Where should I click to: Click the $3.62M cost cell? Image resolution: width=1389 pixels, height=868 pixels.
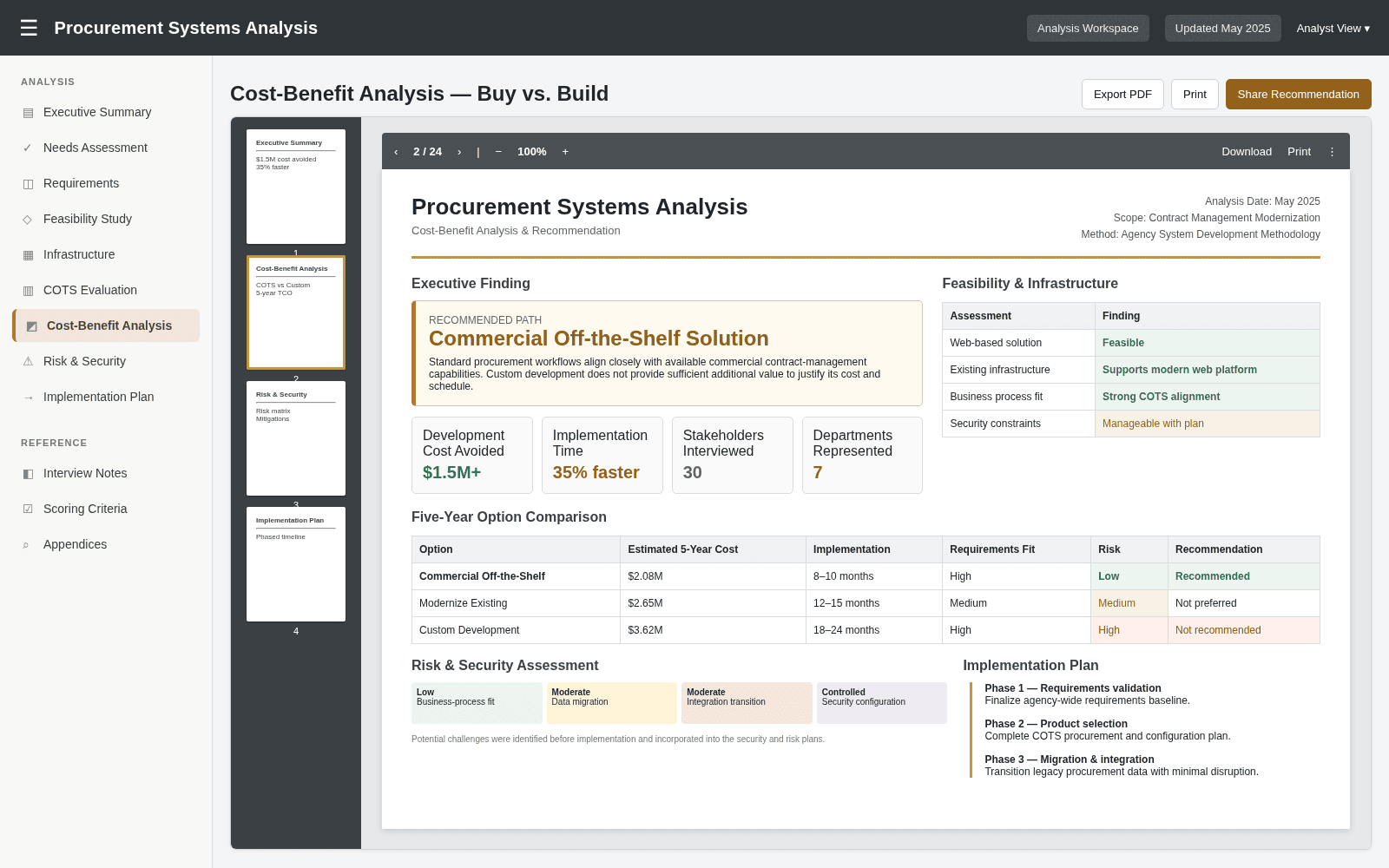click(x=713, y=630)
